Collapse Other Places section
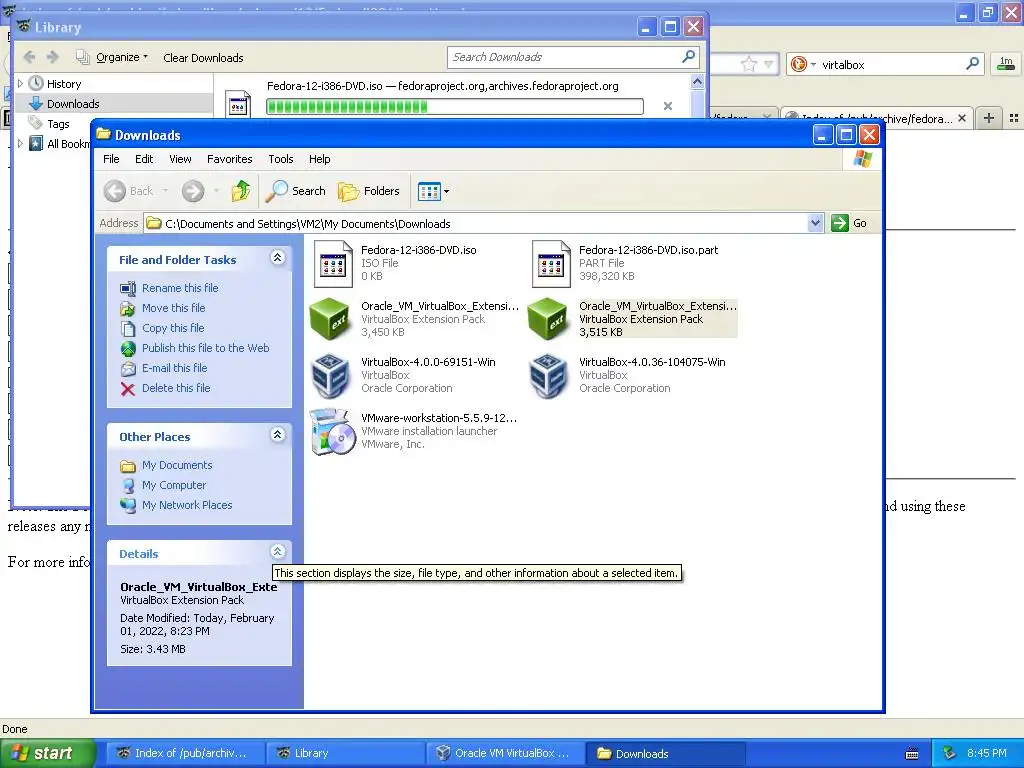Screen dimensions: 1024x768 click(x=278, y=435)
